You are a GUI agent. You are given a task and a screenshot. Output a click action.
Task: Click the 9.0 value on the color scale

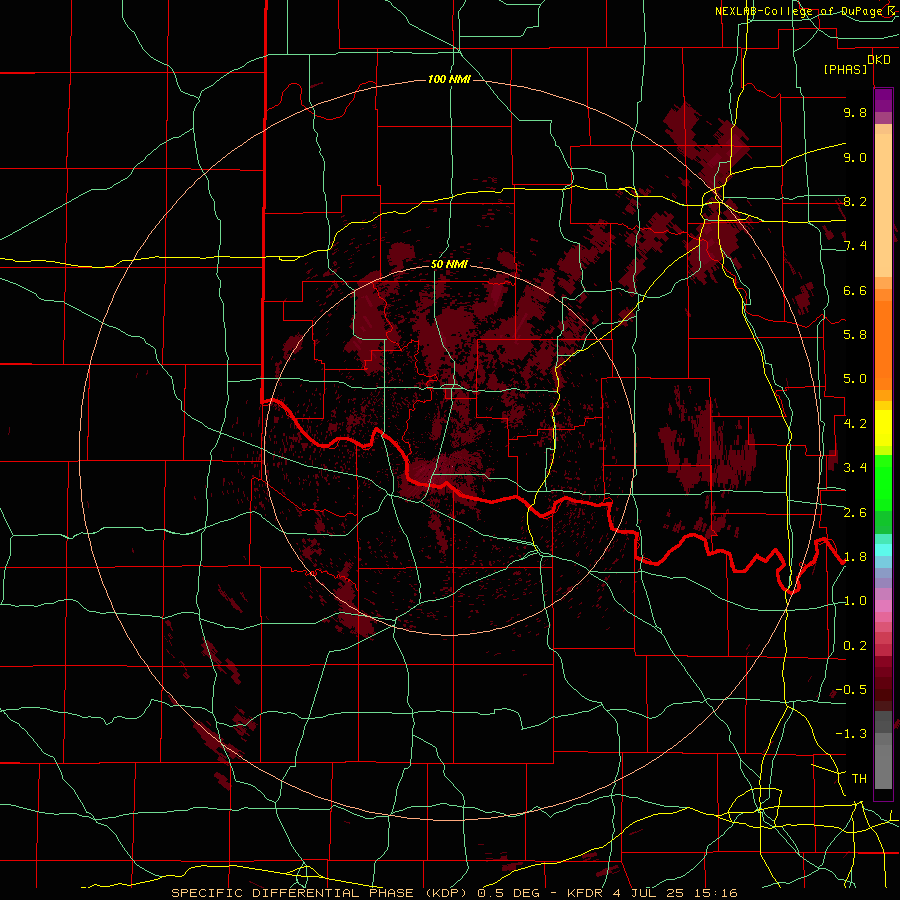(855, 157)
